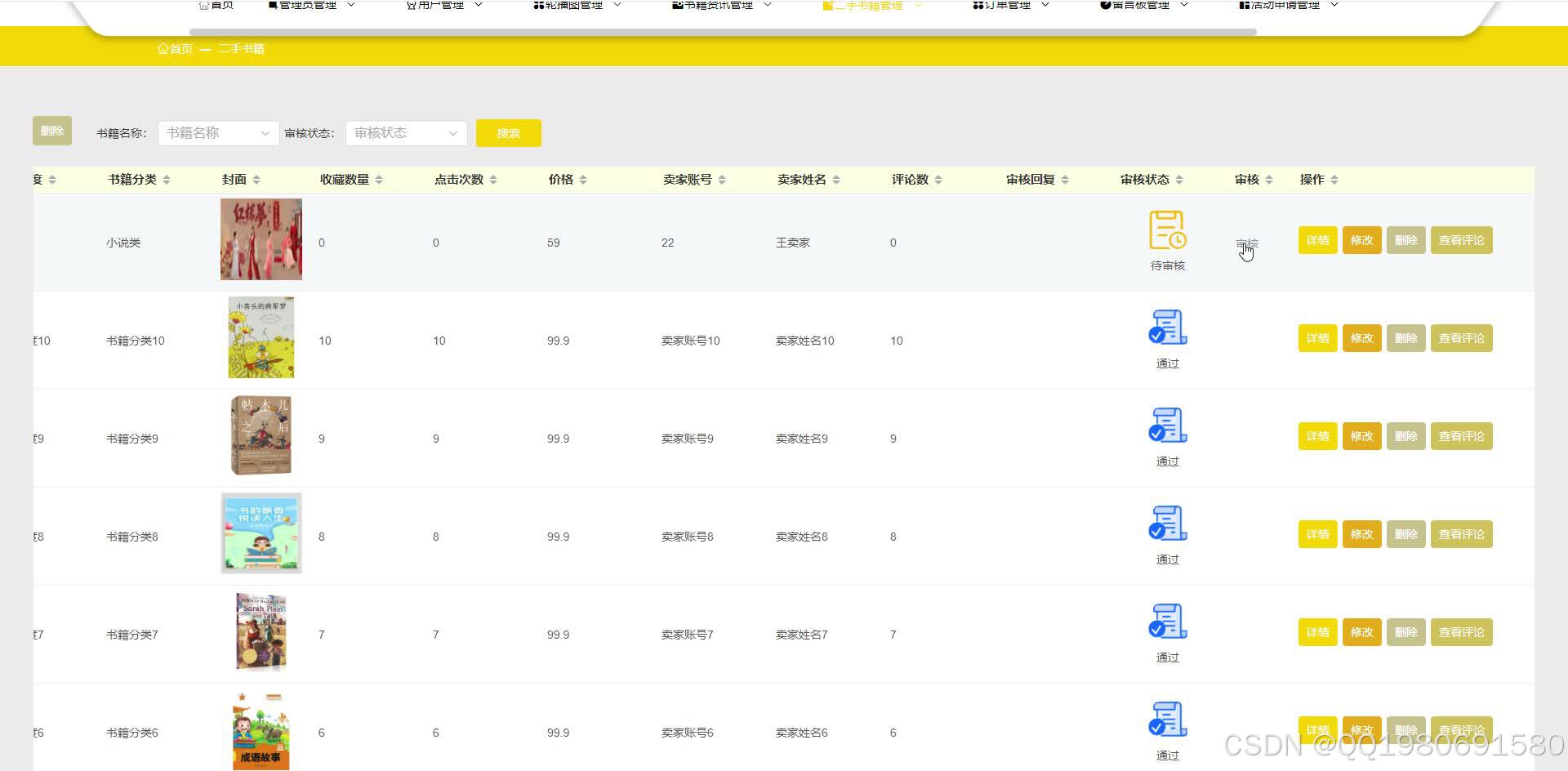Expand the 书籍资讯管理 menu chevron
The width and height of the screenshot is (1568, 771).
[x=768, y=5]
